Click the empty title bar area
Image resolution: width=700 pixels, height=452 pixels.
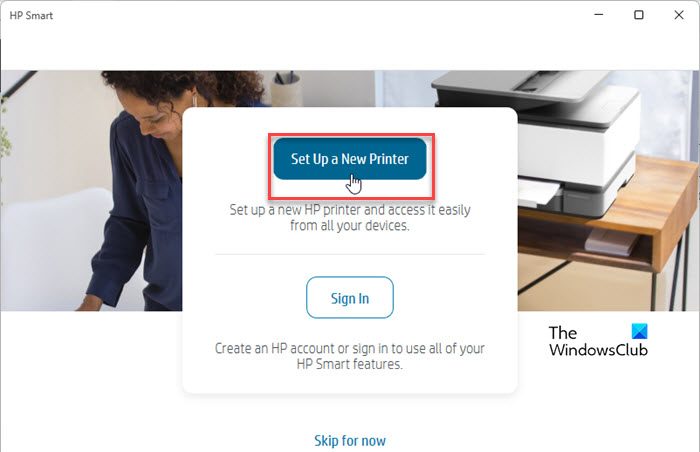coord(312,15)
